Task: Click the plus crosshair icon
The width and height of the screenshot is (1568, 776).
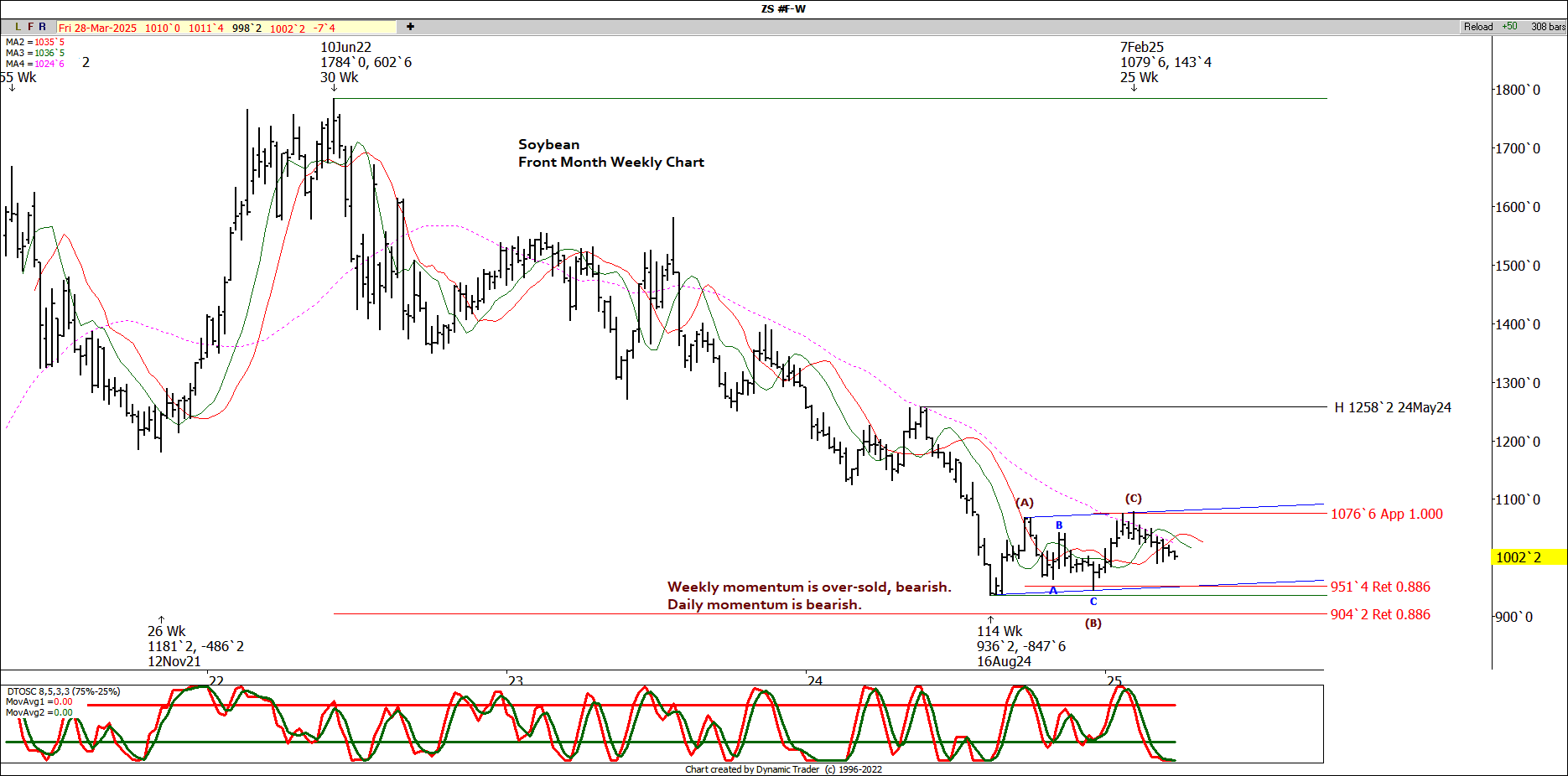Action: coord(410,27)
